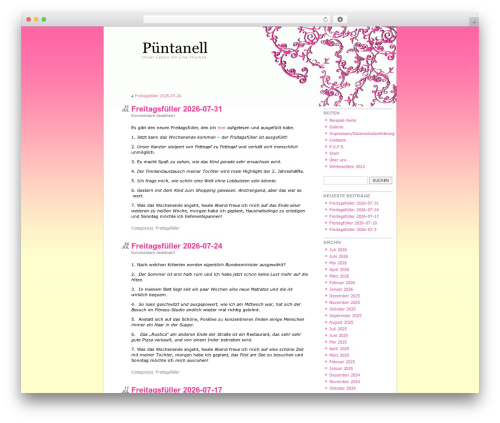Open the Püntanell blog title
Viewport: 500px width, 423px height.
pos(175,48)
